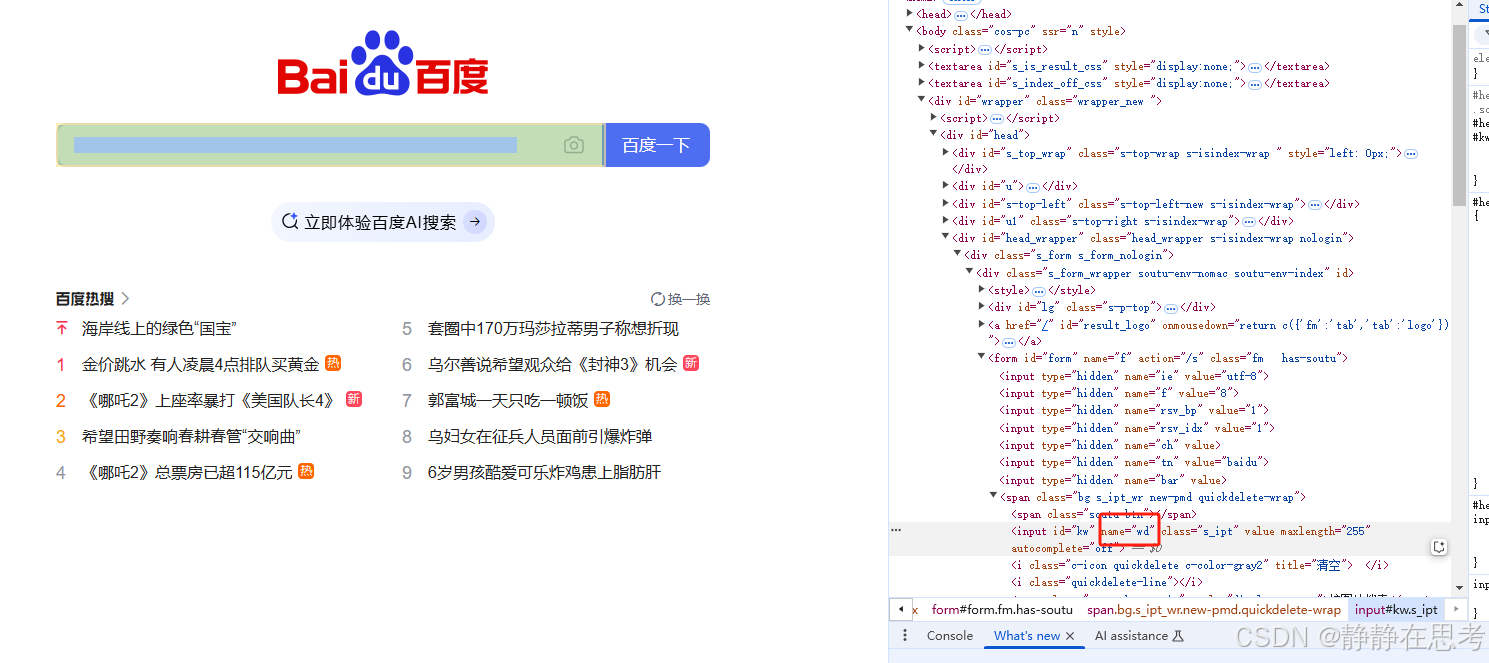The width and height of the screenshot is (1489, 663).
Task: Switch to the Console drawer tab
Action: coord(949,636)
